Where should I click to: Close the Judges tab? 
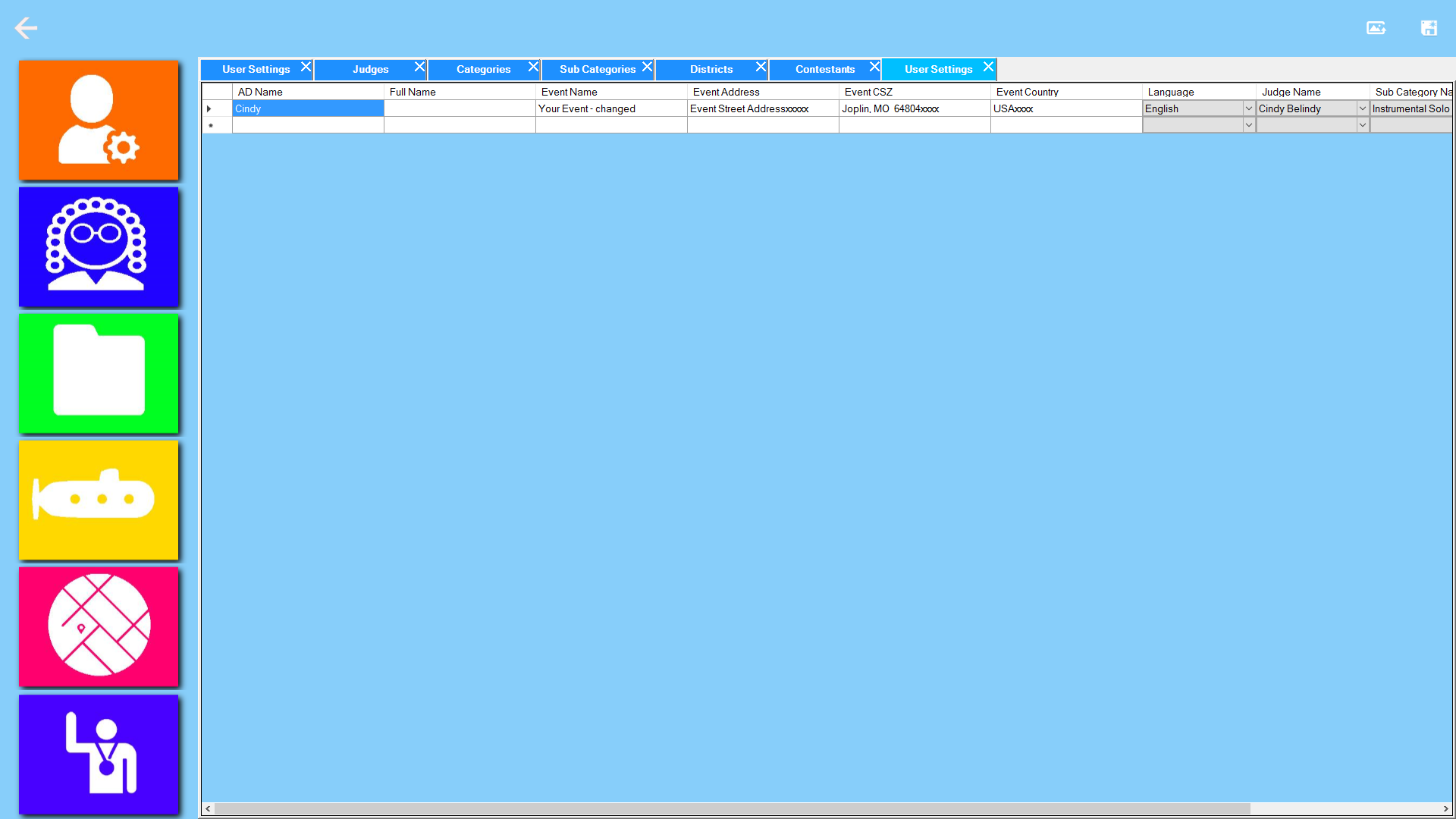coord(420,67)
